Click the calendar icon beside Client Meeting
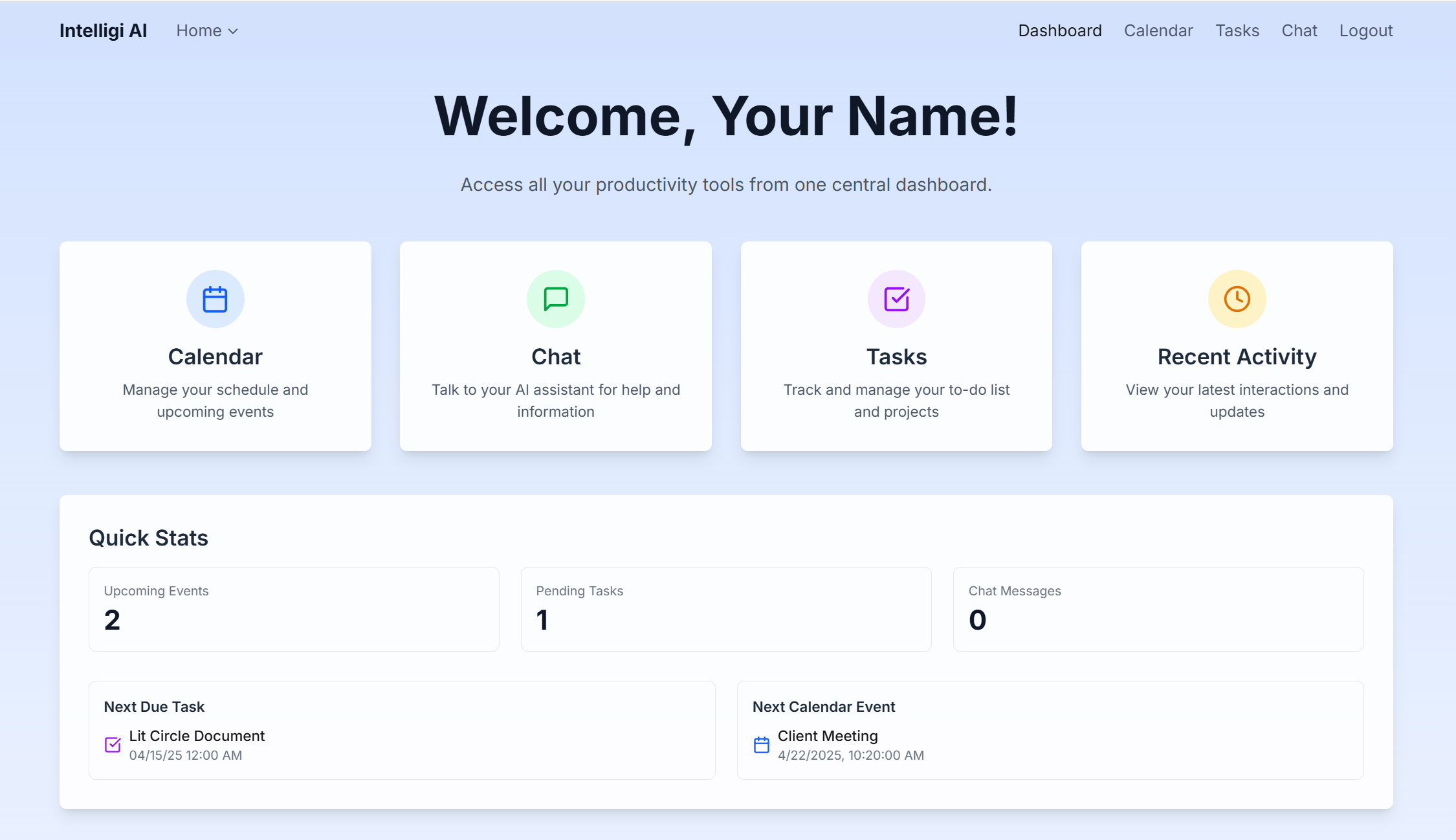The width and height of the screenshot is (1456, 840). tap(762, 745)
